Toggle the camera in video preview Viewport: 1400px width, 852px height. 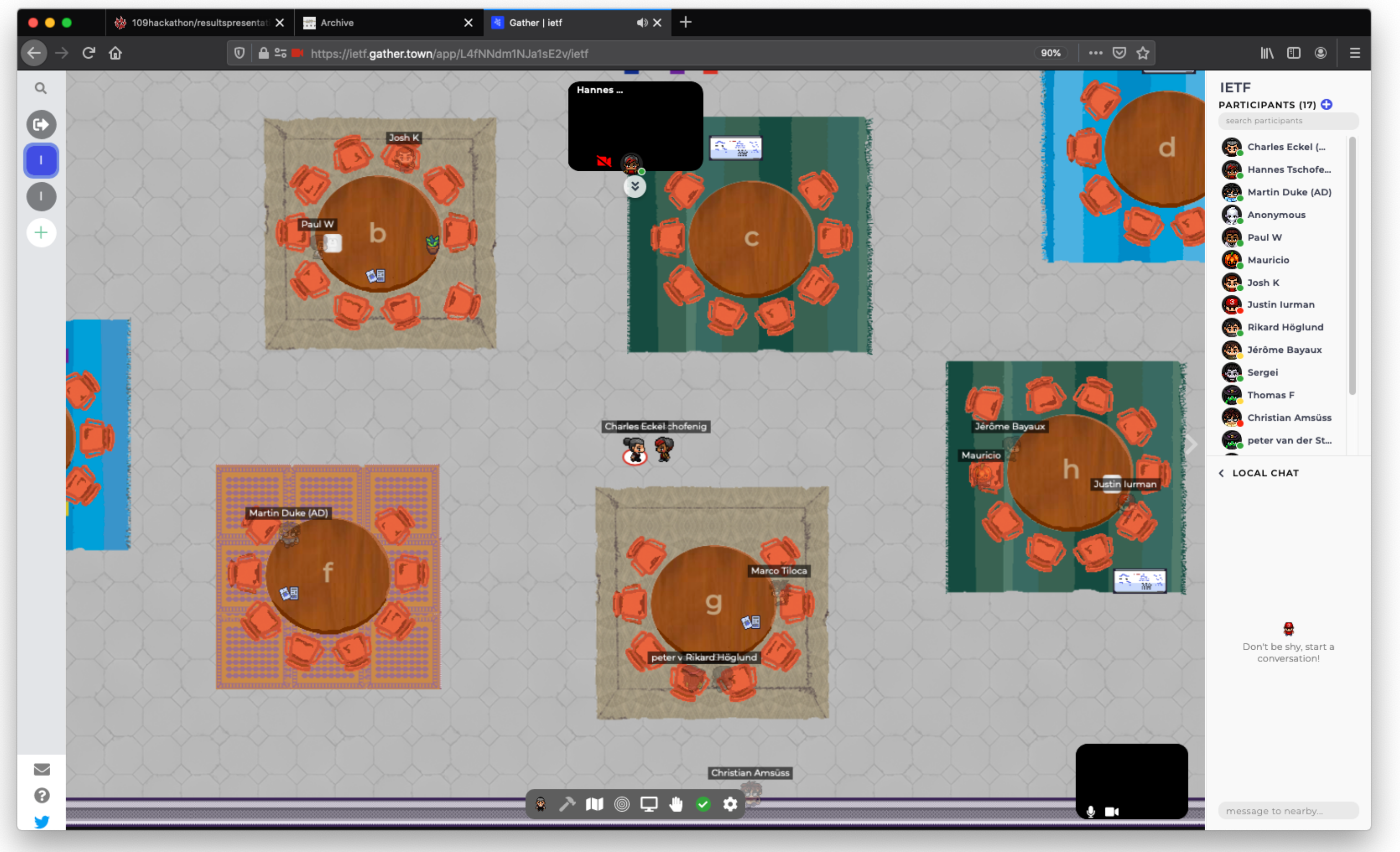pyautogui.click(x=1112, y=811)
